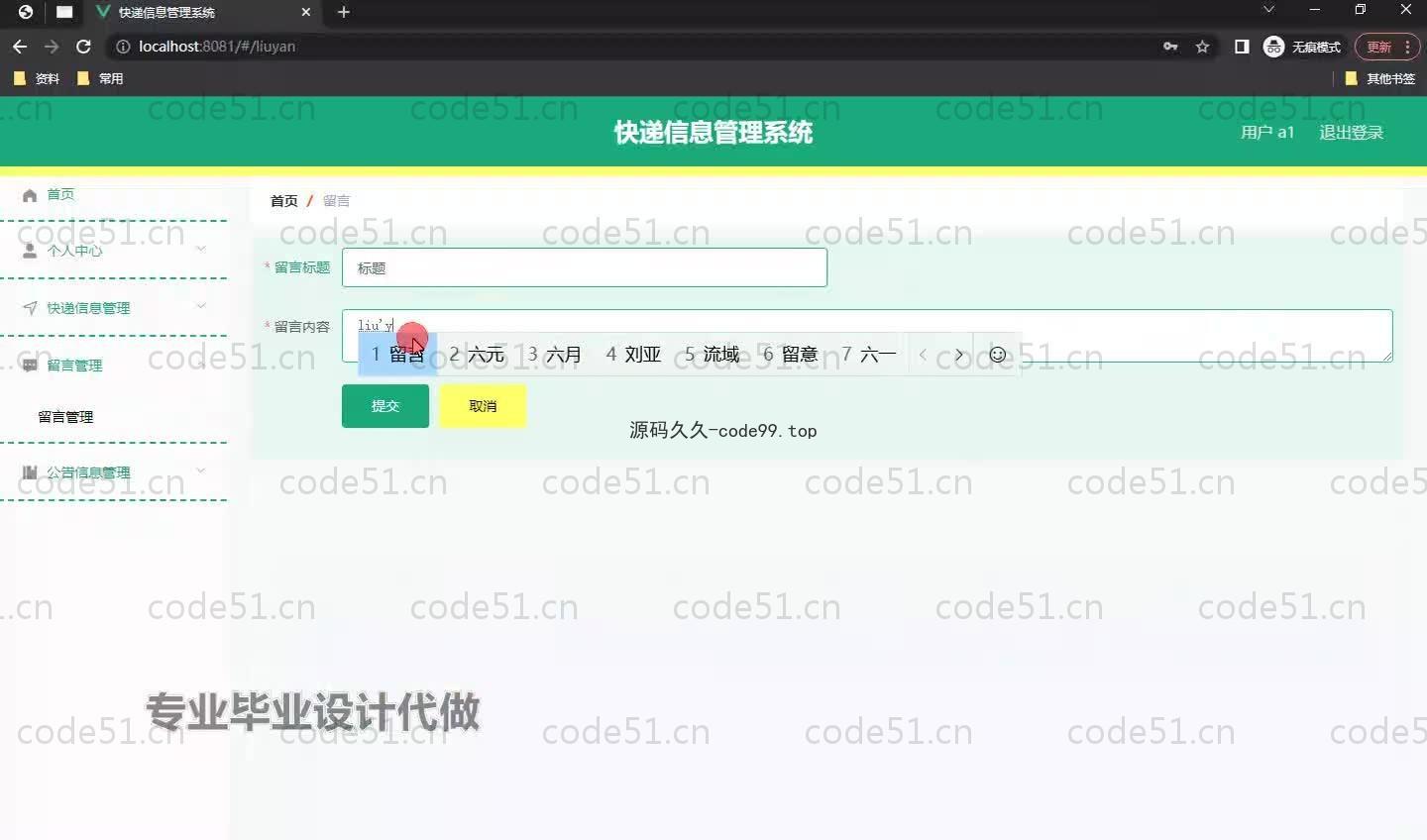This screenshot has height=840, width=1427.
Task: Click the 留言标题 input field
Action: coord(585,267)
